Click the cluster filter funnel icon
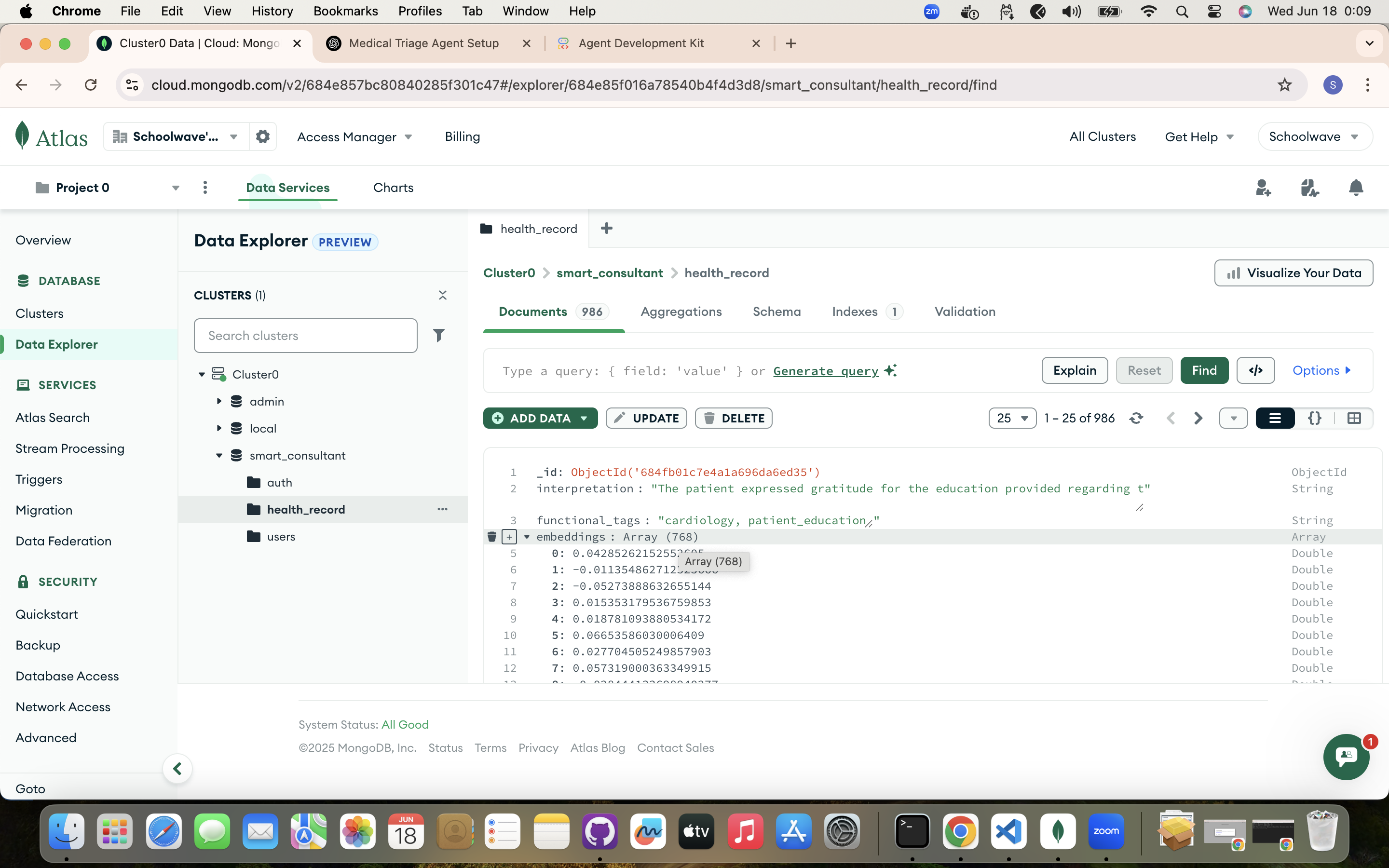Screen dimensions: 1389x868 [438, 335]
